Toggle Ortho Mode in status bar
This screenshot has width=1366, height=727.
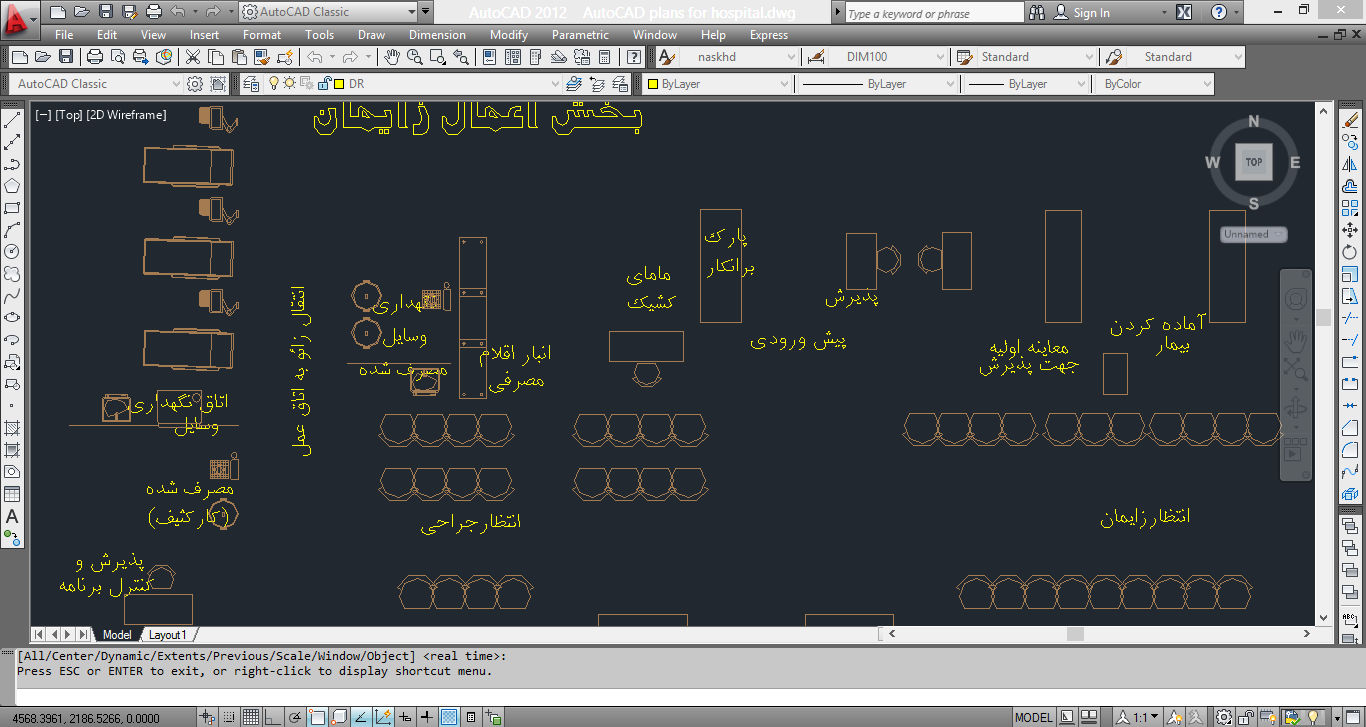272,717
